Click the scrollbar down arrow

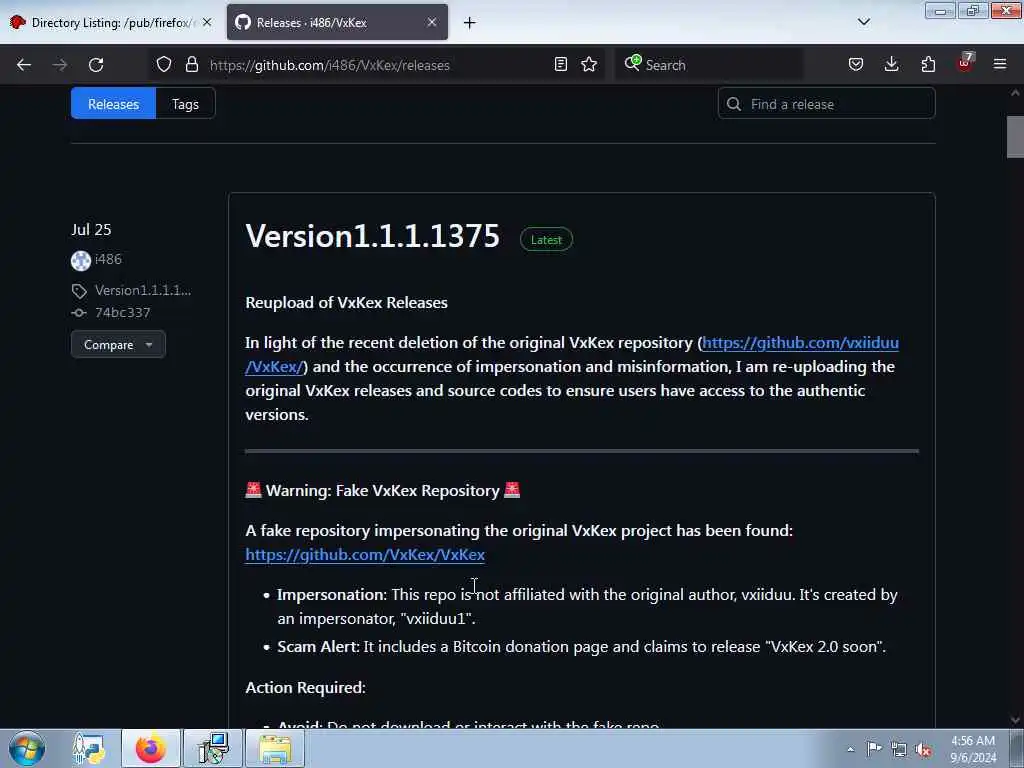[x=1015, y=720]
